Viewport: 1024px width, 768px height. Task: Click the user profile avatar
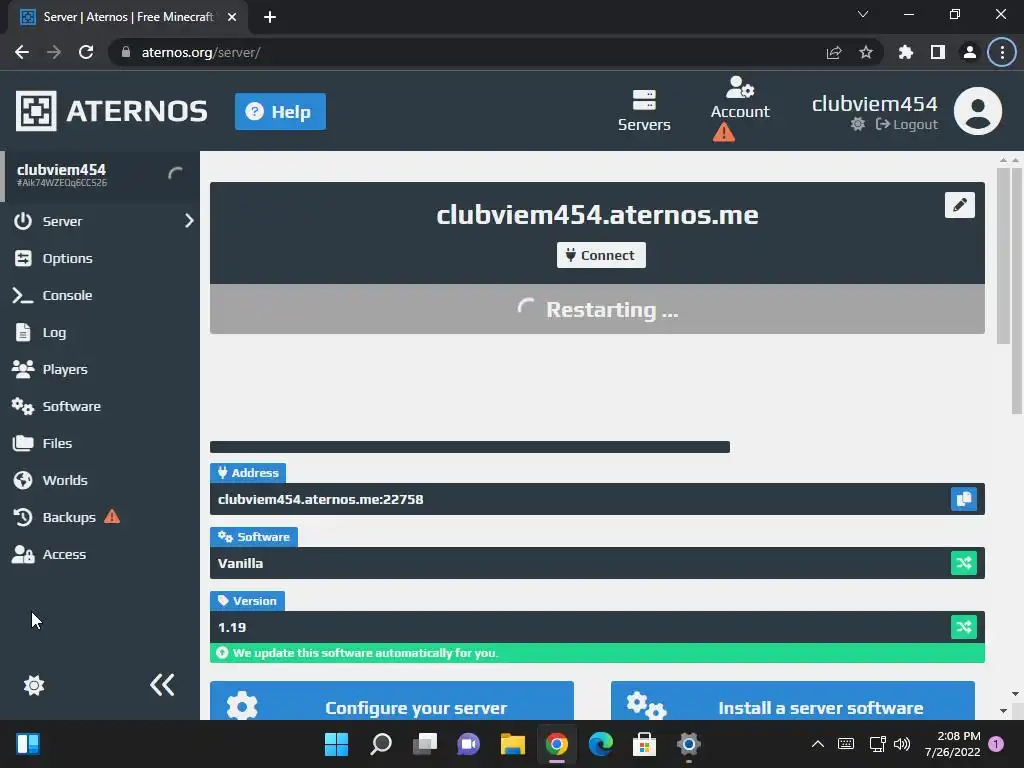[x=978, y=111]
